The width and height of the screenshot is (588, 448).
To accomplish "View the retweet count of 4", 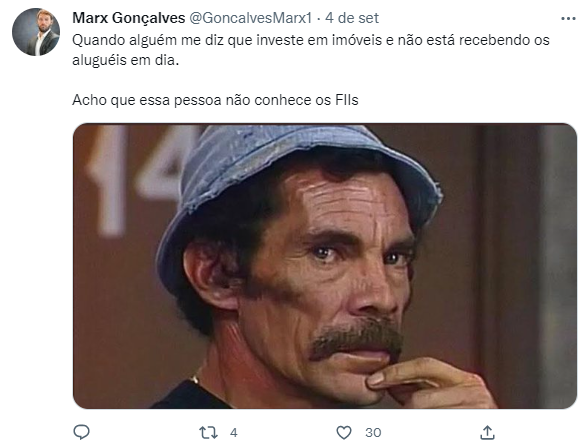I will pos(234,433).
